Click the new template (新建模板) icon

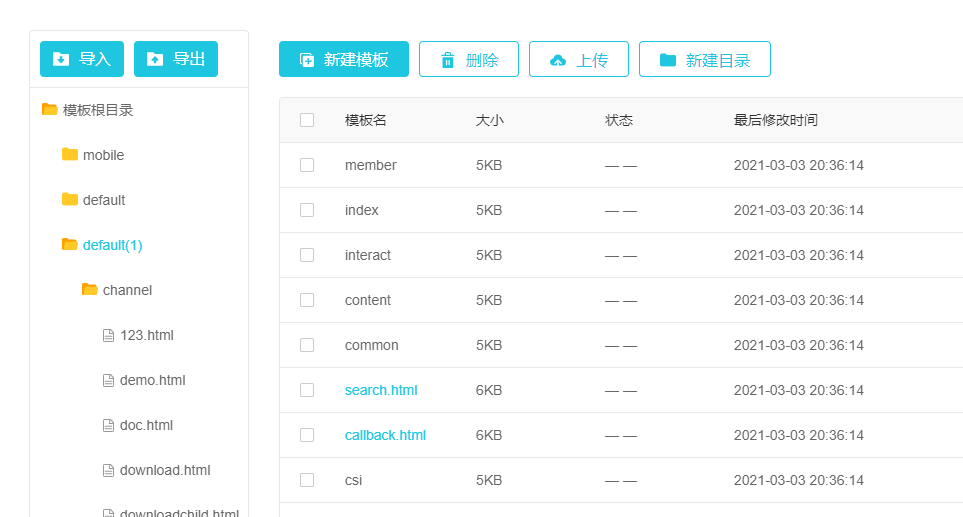click(x=307, y=60)
